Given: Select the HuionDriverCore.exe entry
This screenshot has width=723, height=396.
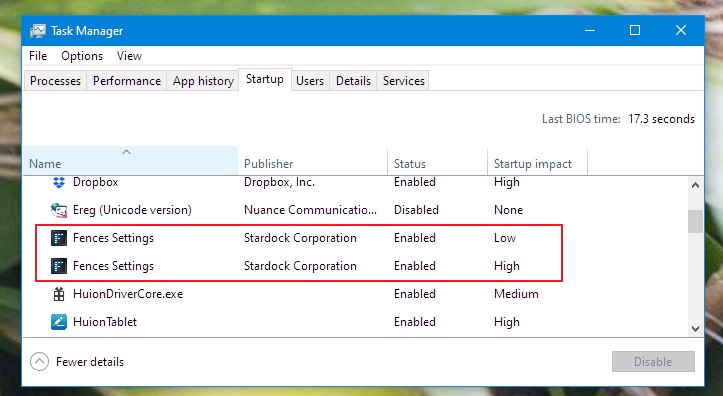Looking at the screenshot, I should tap(128, 294).
